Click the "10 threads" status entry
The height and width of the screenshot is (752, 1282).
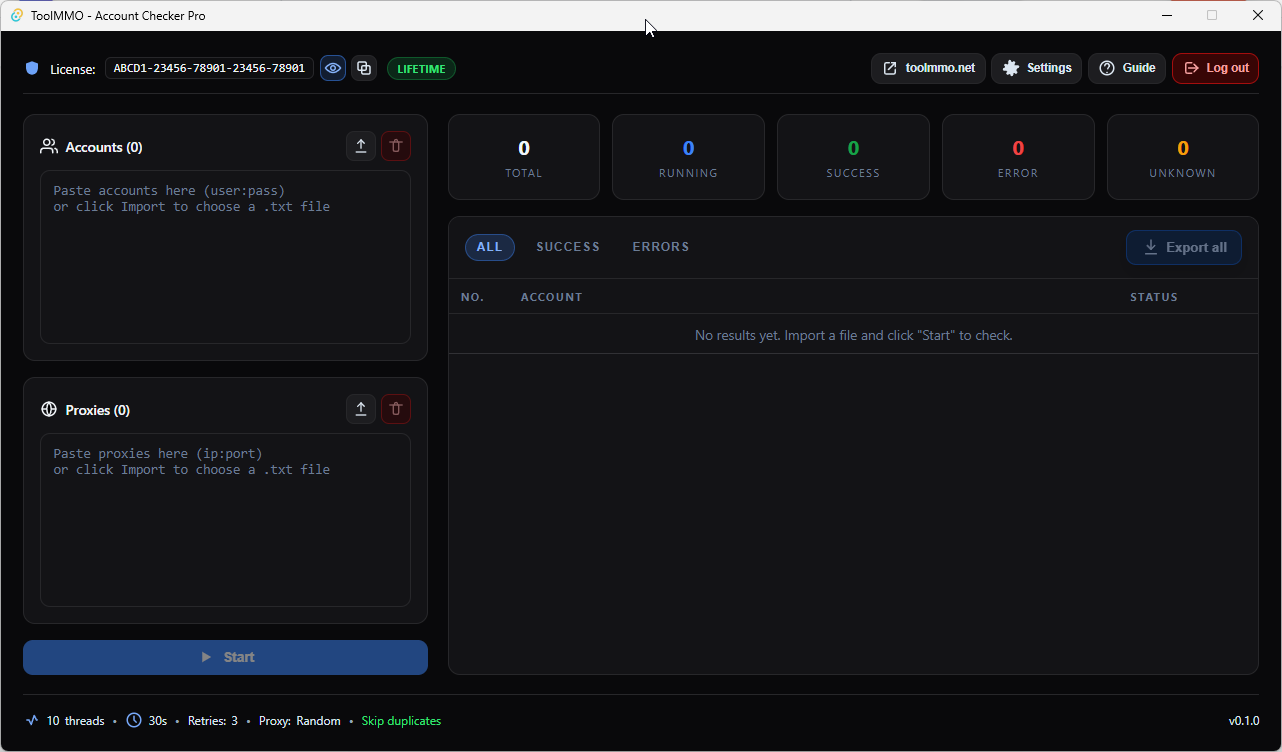point(75,721)
